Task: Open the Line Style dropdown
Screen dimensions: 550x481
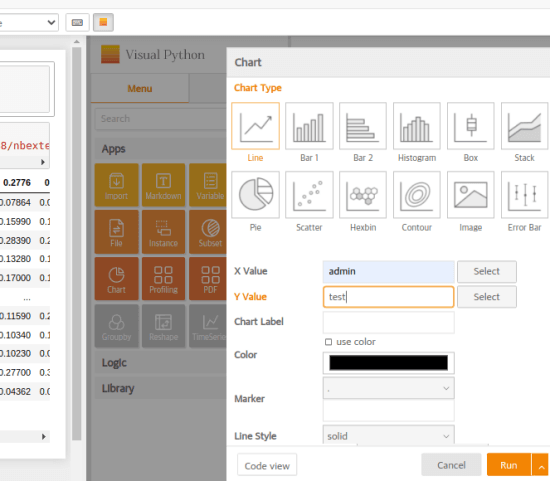Action: [388, 436]
